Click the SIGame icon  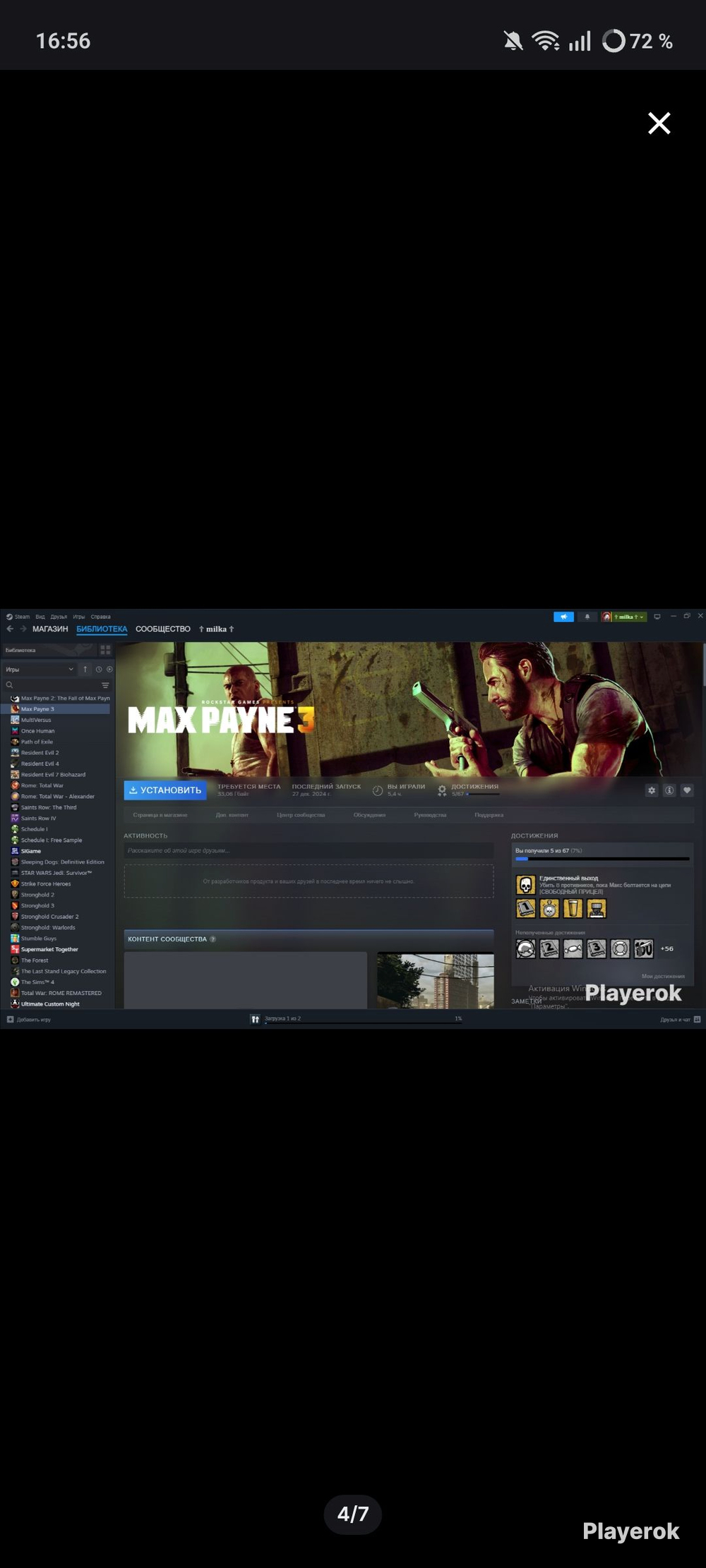15,851
